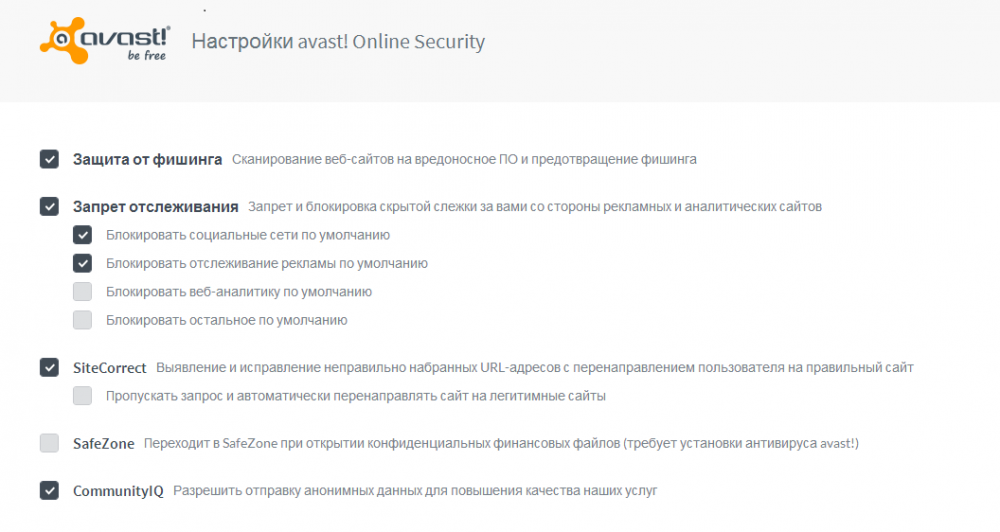The image size is (1000, 532).
Task: Click the Настройки avast! Online Security heading
Action: (337, 42)
